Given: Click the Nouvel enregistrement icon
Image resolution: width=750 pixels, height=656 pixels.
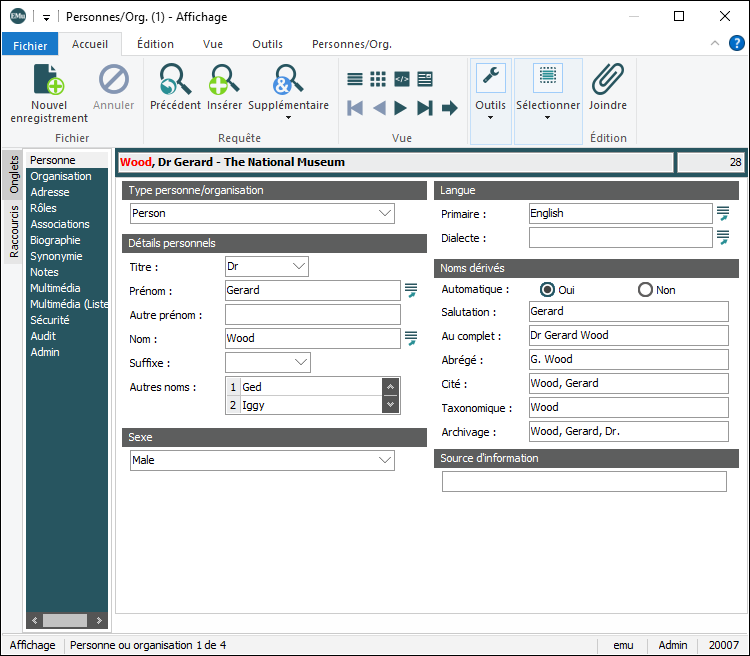Looking at the screenshot, I should (x=48, y=80).
